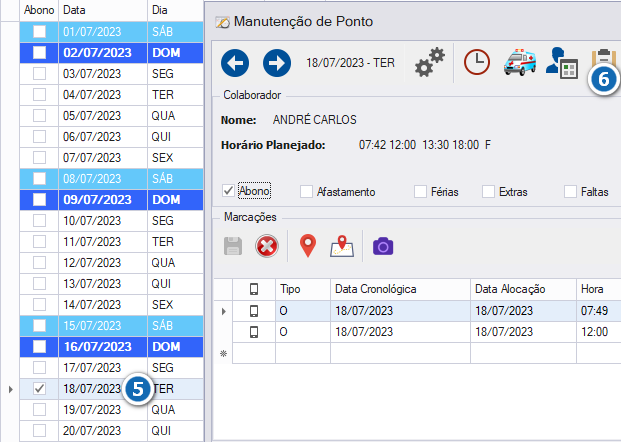The height and width of the screenshot is (442, 621).
Task: Go to next day with right arrow
Action: click(x=277, y=63)
